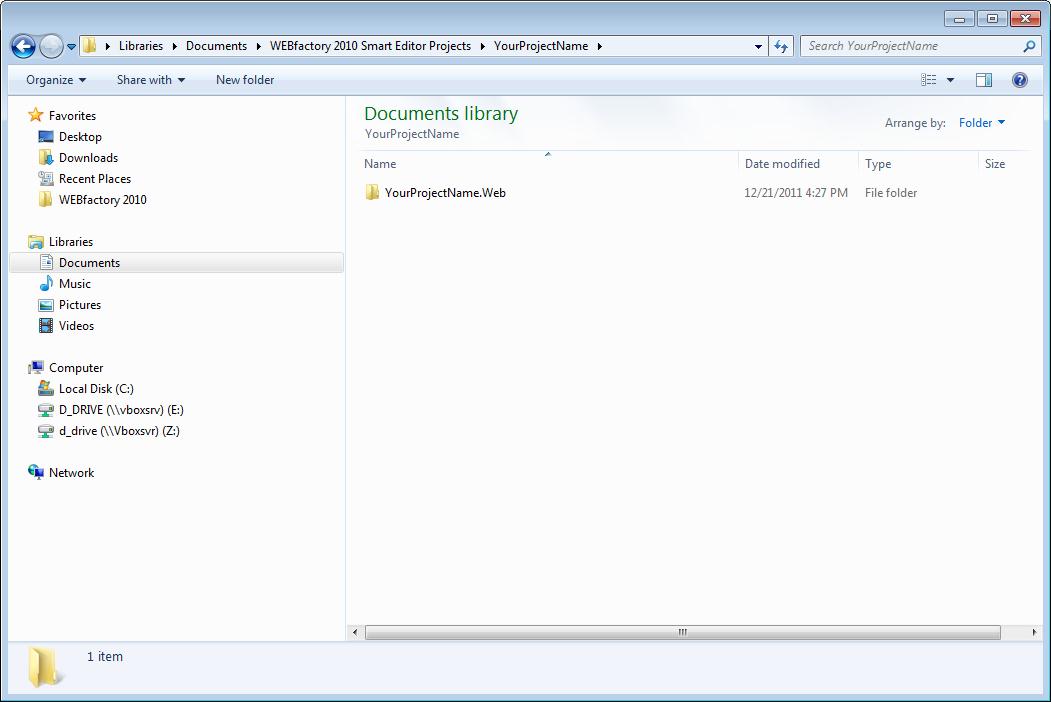Open the Help question mark icon
This screenshot has width=1051, height=702.
tap(1020, 80)
